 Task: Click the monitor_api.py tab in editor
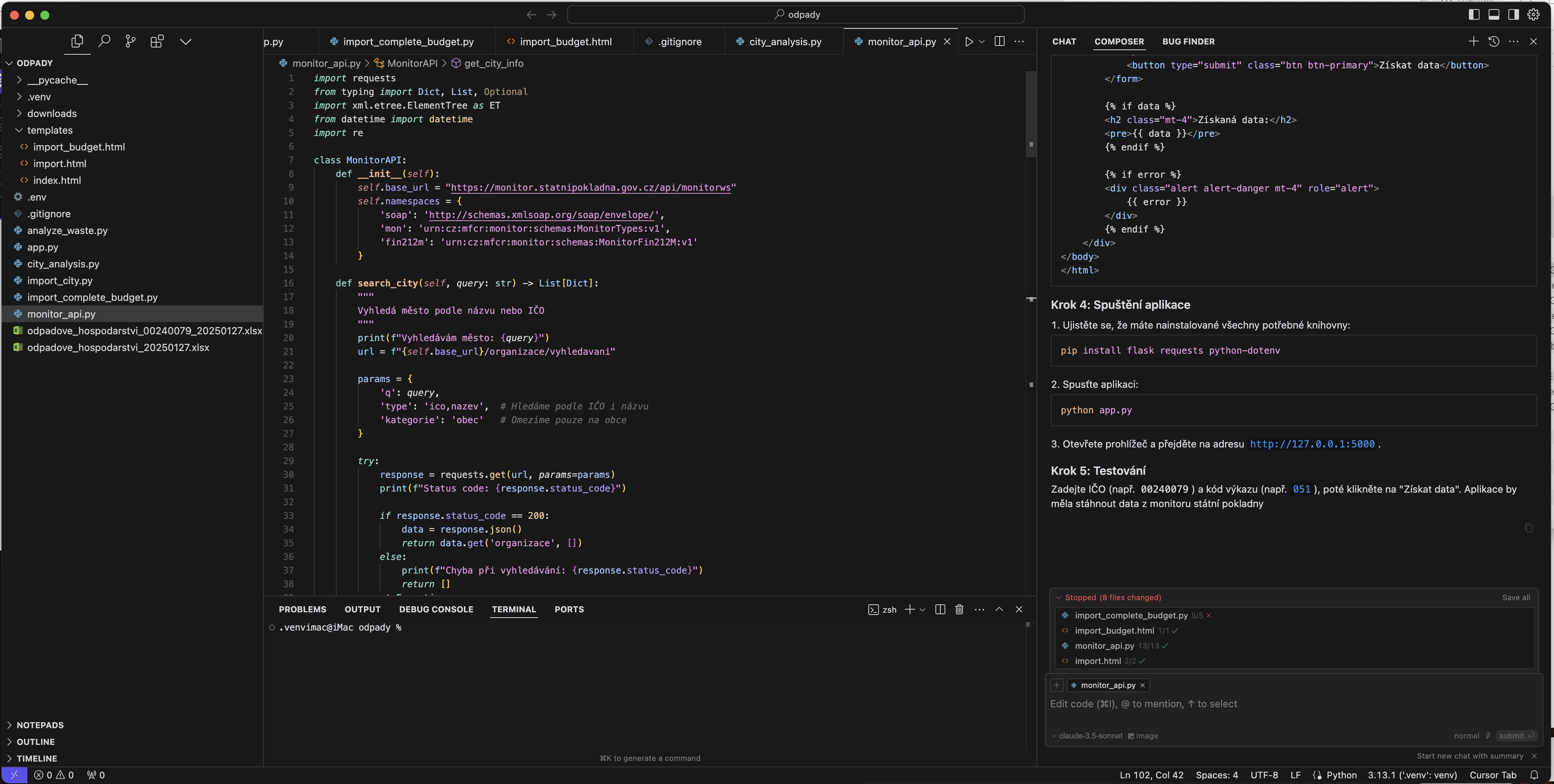point(901,41)
